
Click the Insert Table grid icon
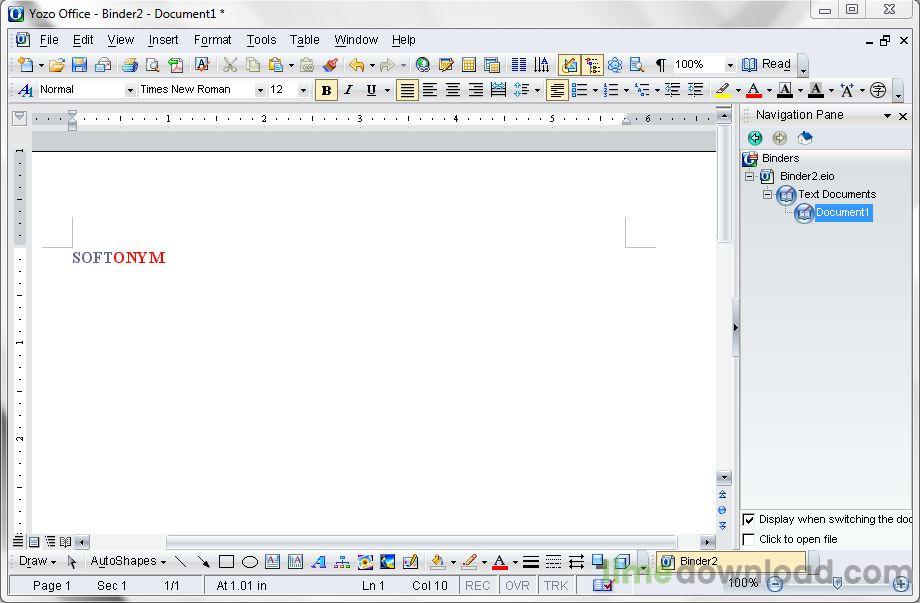coord(469,65)
